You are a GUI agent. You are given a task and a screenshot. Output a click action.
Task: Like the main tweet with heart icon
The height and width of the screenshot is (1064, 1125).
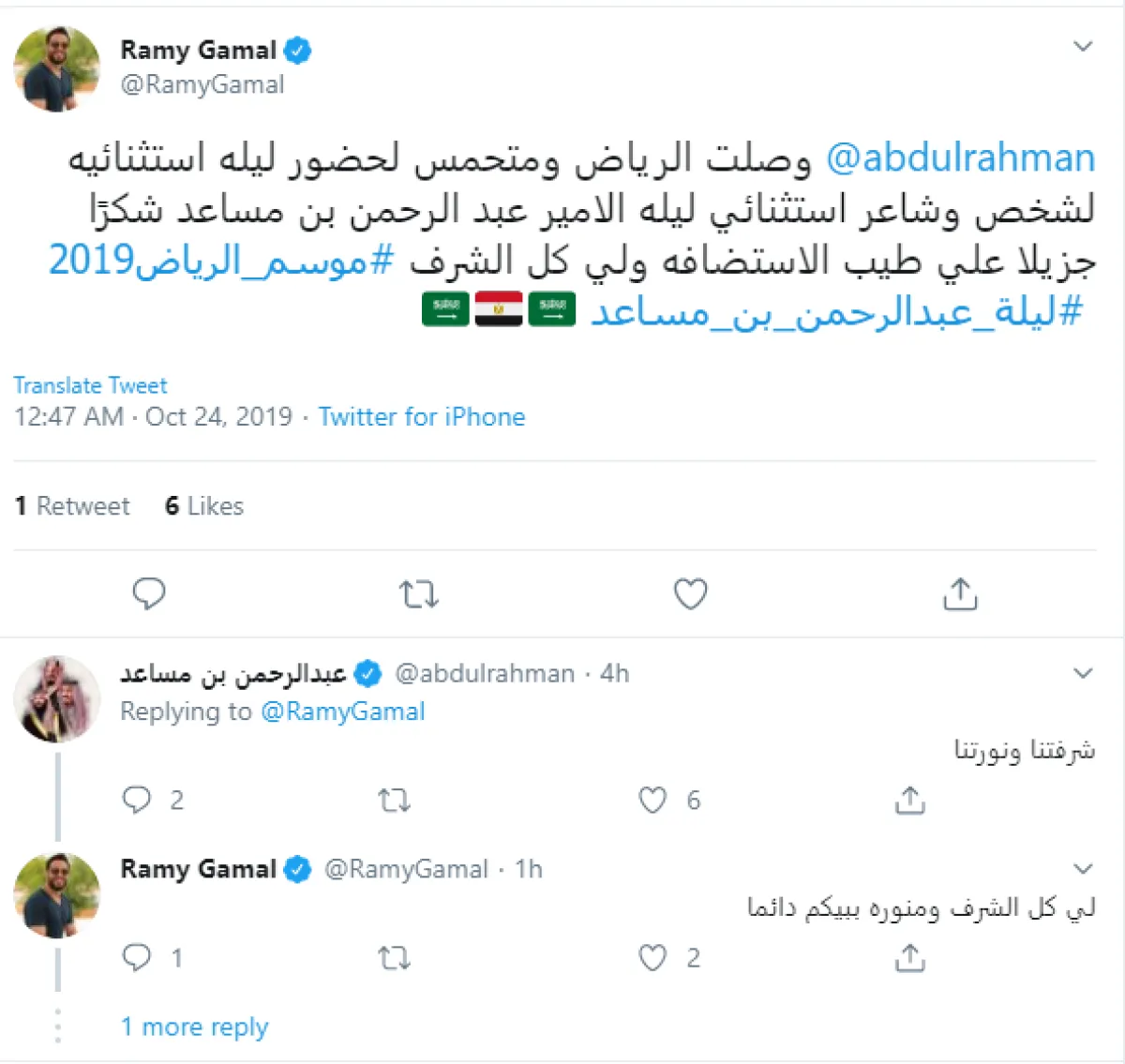690,594
